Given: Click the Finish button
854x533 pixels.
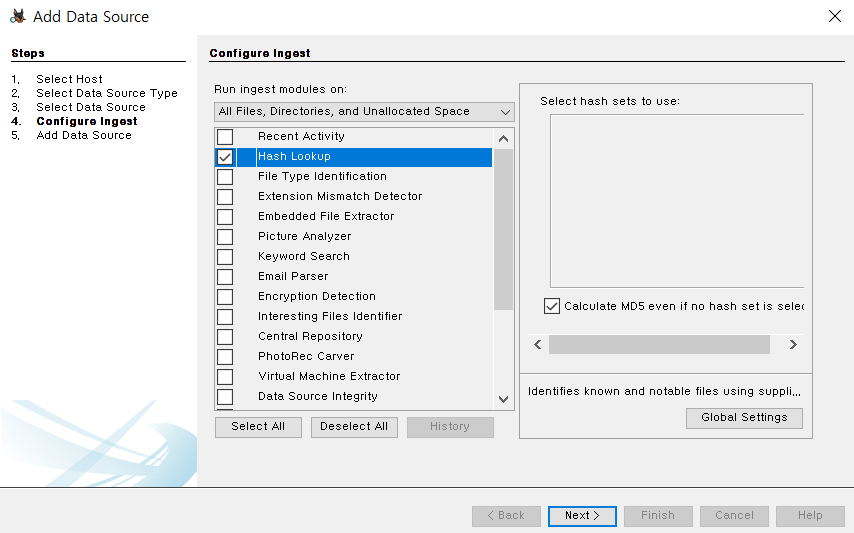Looking at the screenshot, I should coord(658,516).
